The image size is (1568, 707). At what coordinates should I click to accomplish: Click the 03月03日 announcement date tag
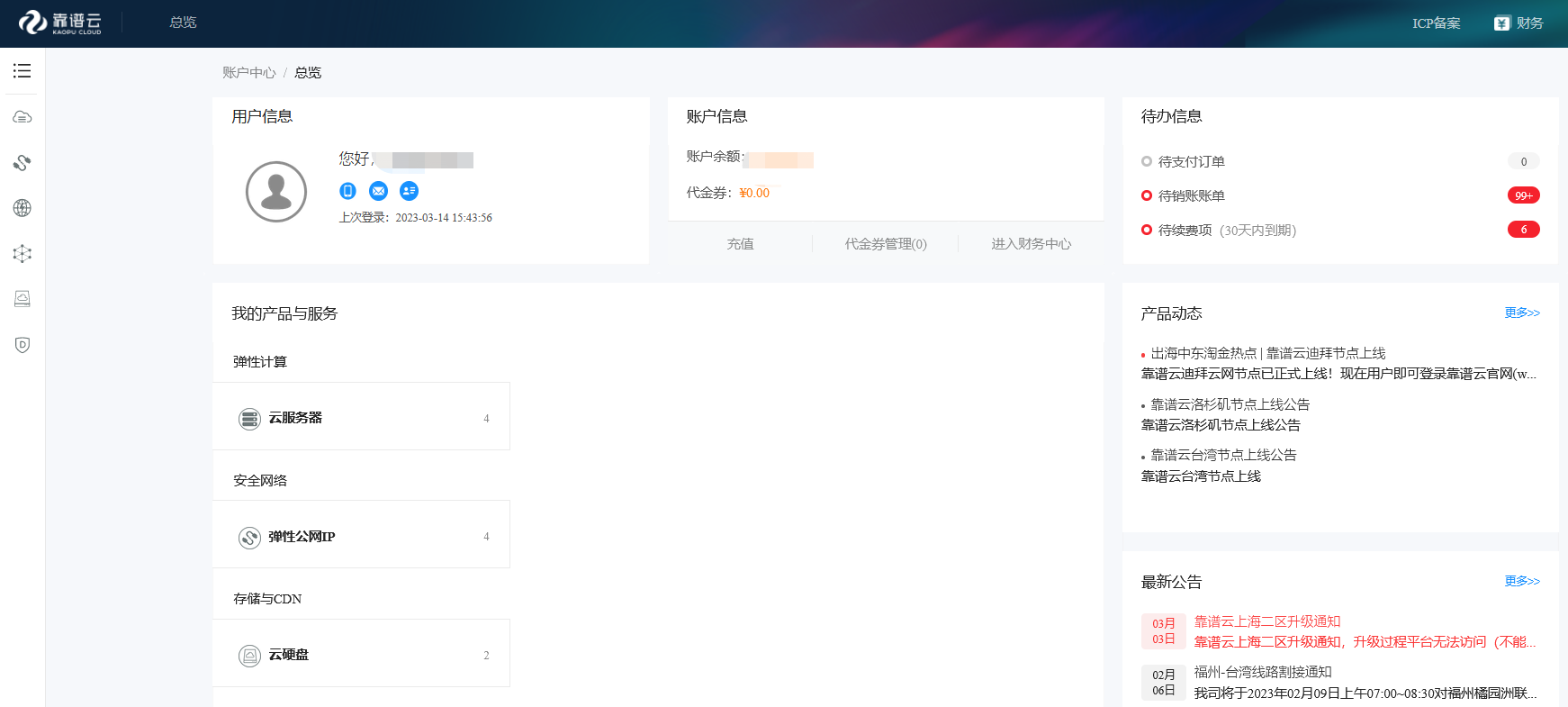coord(1163,631)
